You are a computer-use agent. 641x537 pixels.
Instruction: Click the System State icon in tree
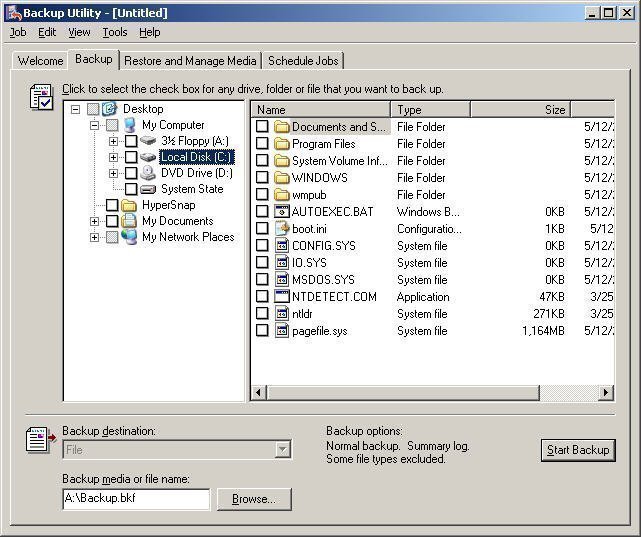coord(148,189)
